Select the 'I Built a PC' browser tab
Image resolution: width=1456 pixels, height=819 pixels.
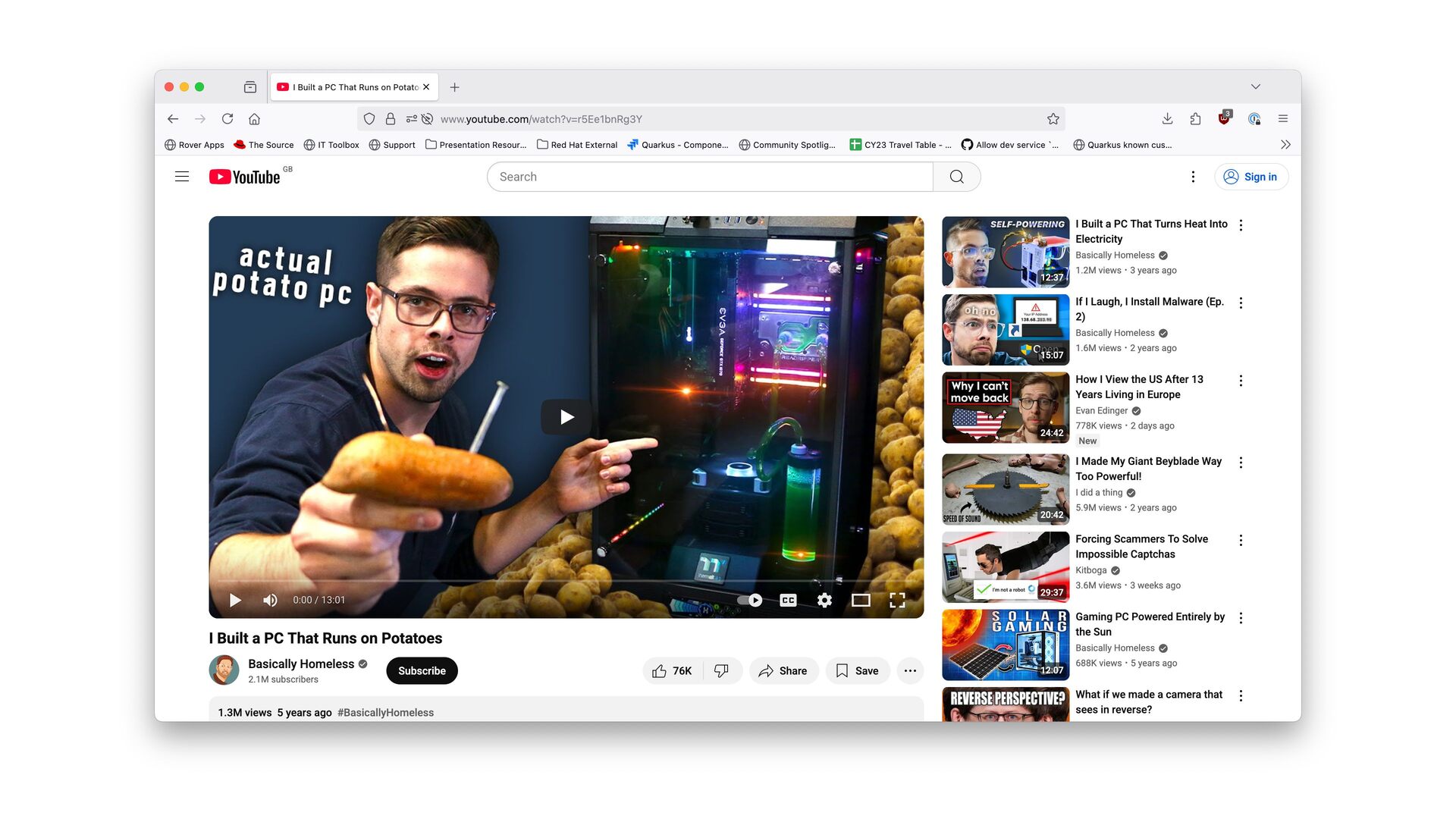(350, 87)
